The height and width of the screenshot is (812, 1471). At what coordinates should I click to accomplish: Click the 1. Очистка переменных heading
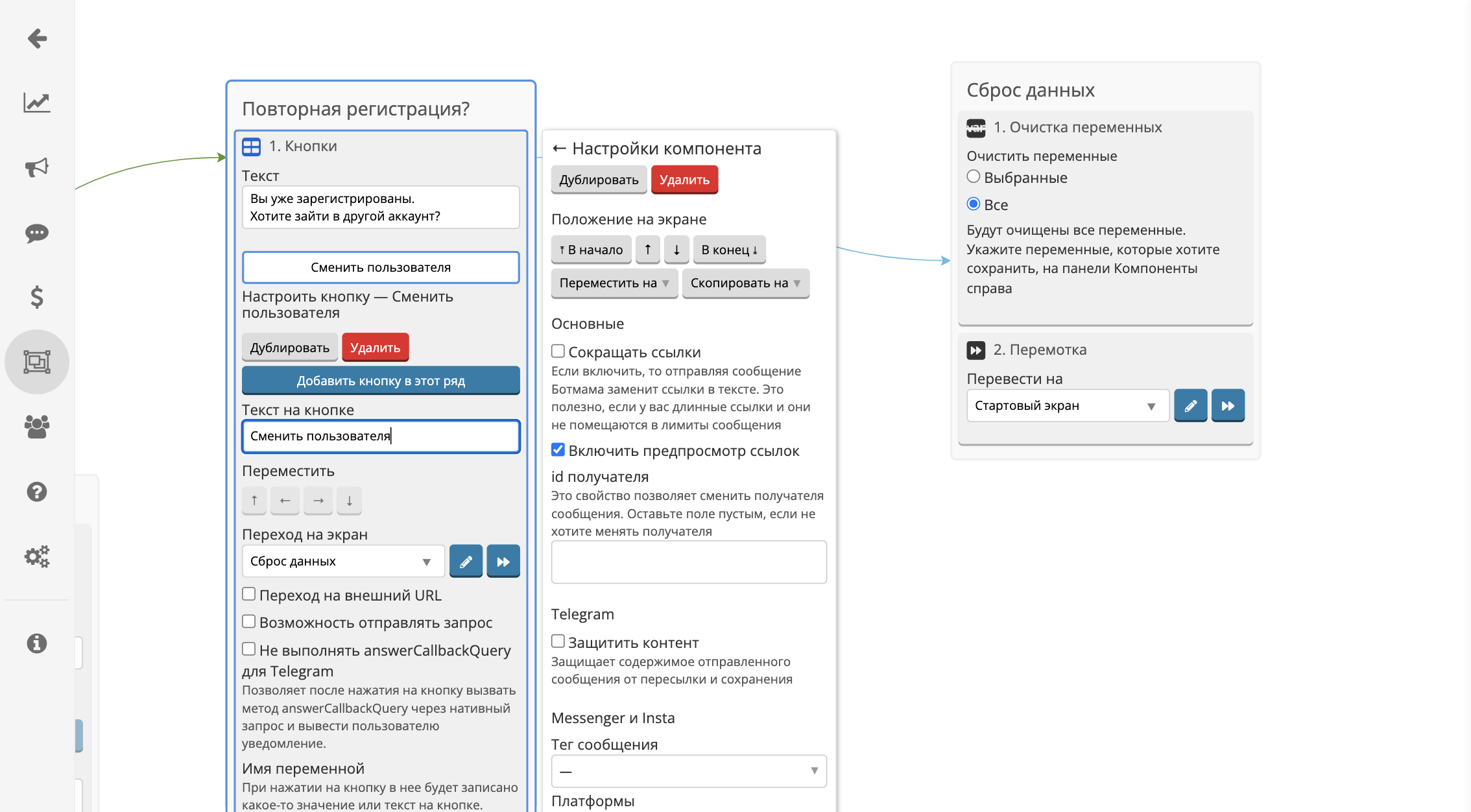[1077, 128]
